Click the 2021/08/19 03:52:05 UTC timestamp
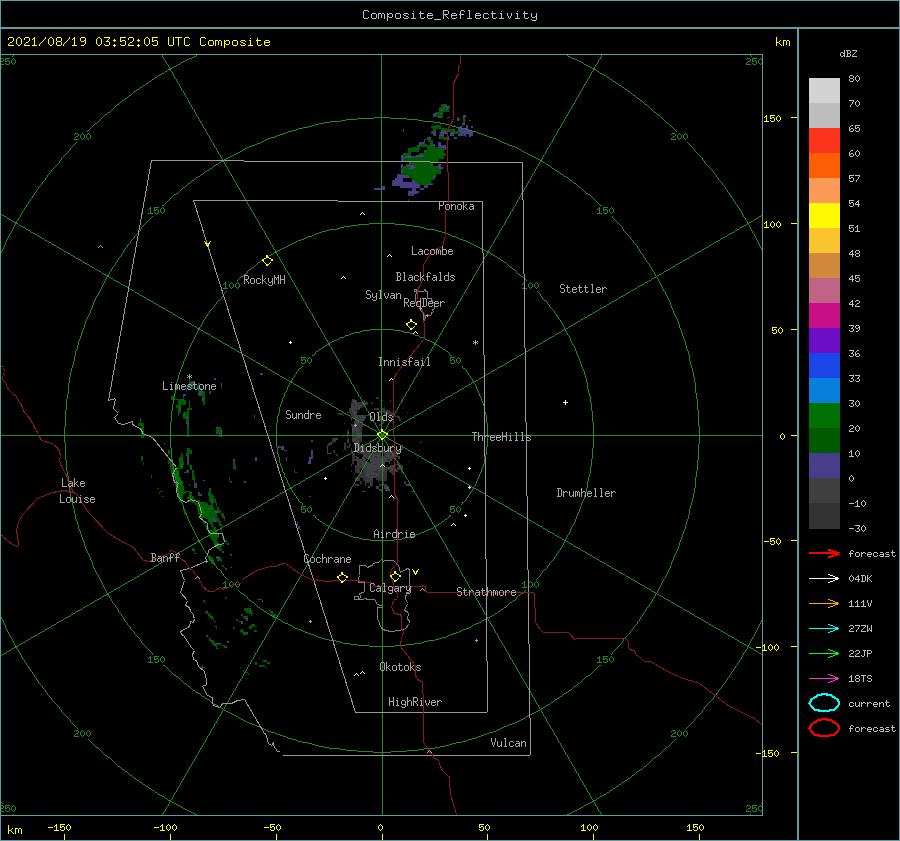900x841 pixels. click(98, 41)
